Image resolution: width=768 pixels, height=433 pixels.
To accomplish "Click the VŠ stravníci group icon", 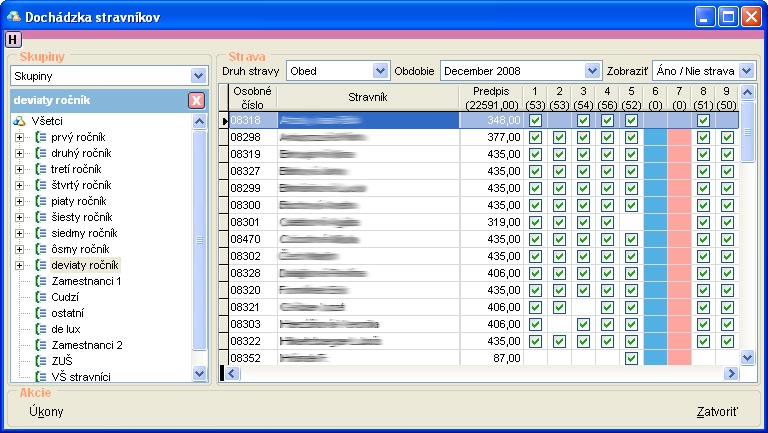I will coord(40,376).
